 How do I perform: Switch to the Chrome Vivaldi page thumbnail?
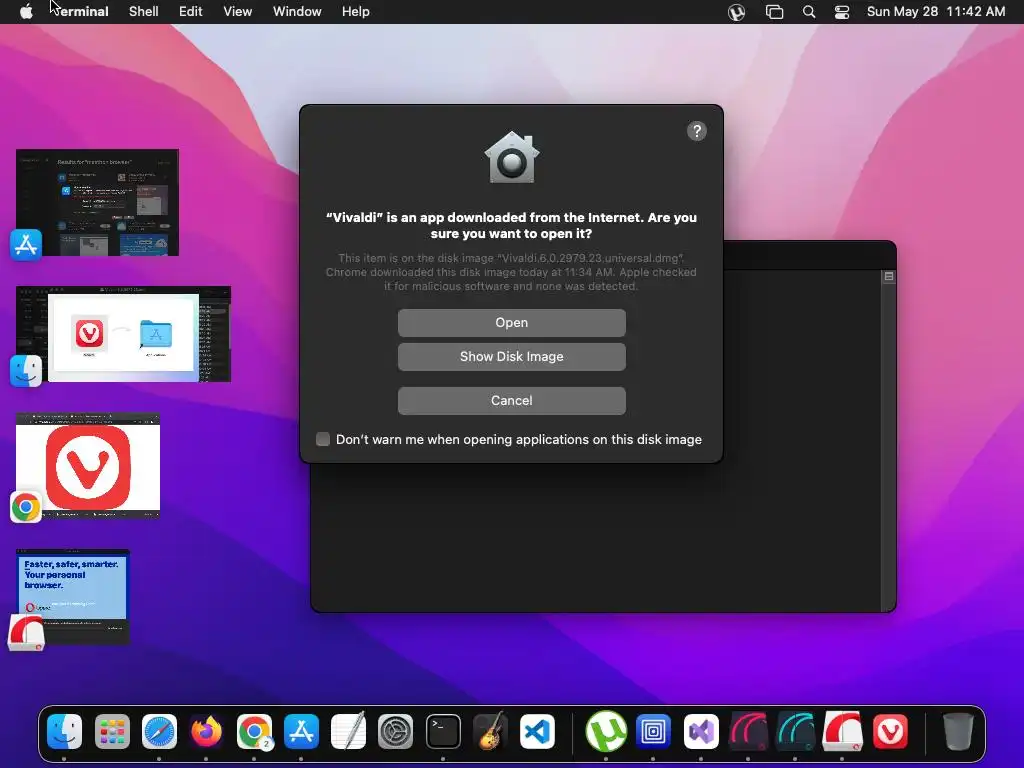88,466
